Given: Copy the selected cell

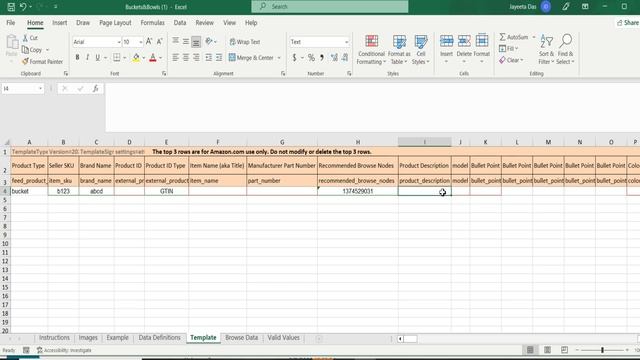Looking at the screenshot, I should tap(32, 50).
